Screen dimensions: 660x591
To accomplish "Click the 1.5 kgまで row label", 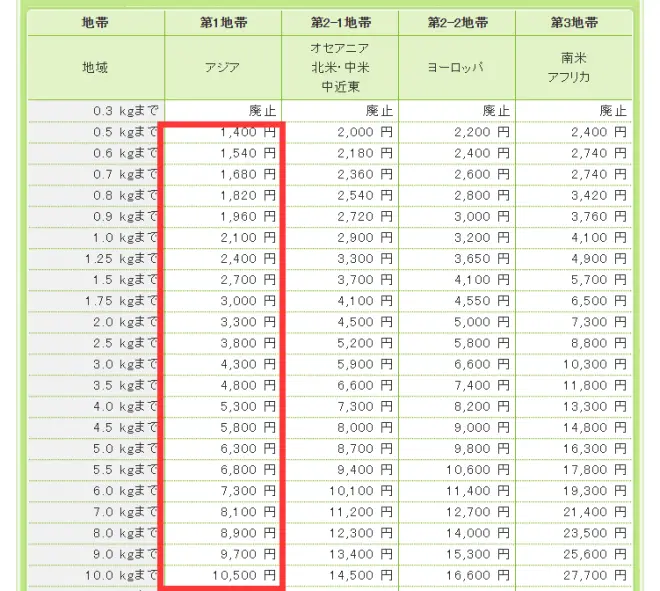I will click(126, 280).
